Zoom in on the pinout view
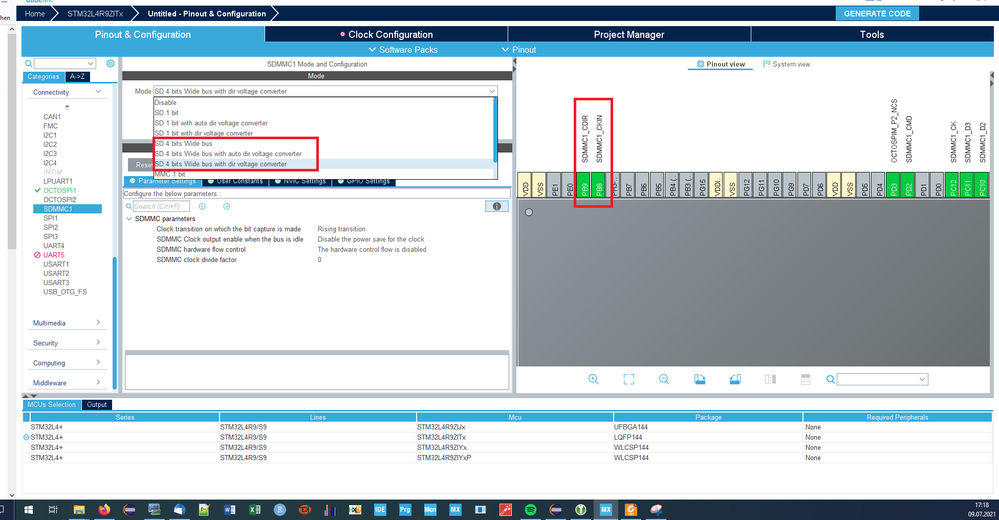 pos(593,379)
